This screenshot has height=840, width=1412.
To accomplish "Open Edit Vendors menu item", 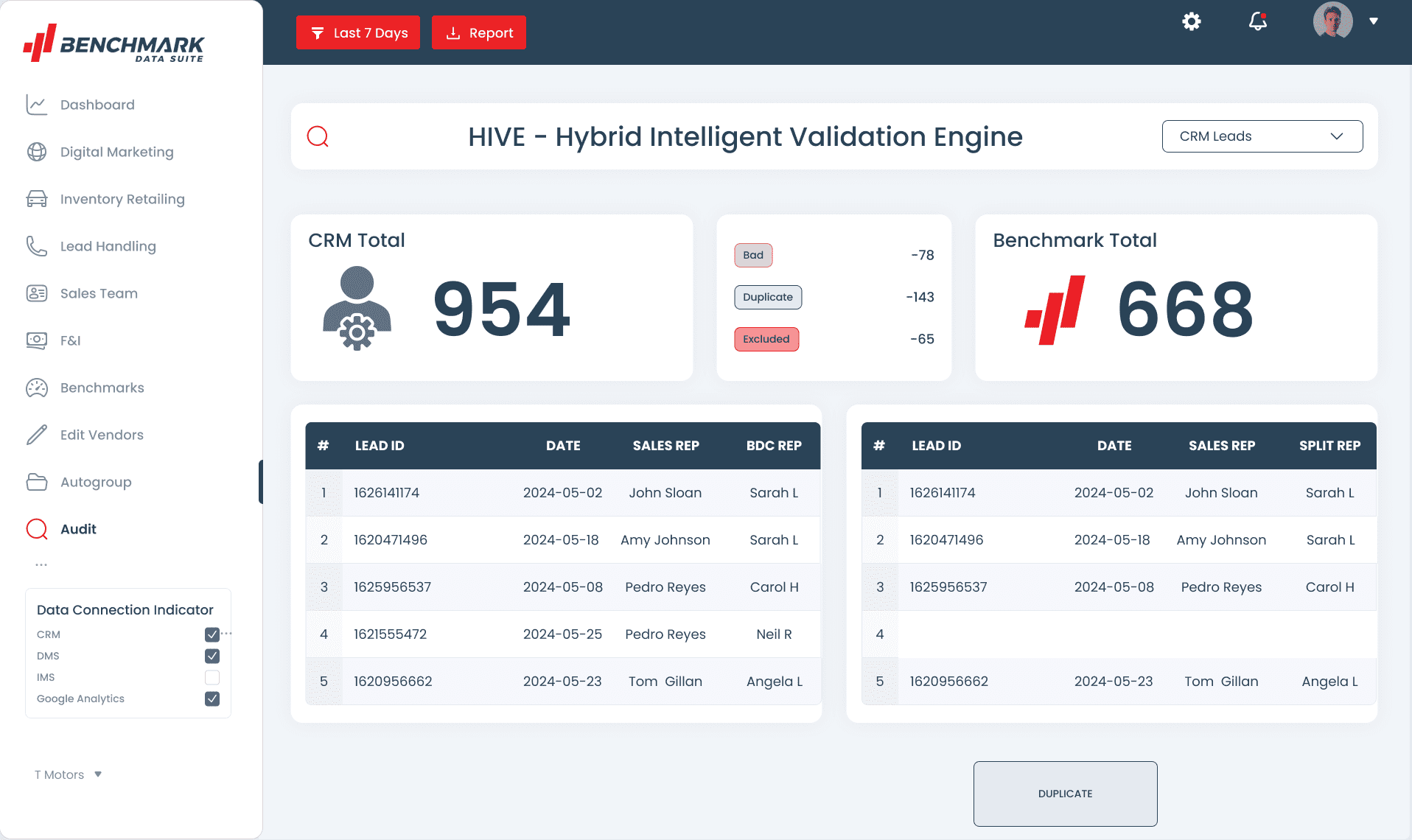I will [x=102, y=435].
